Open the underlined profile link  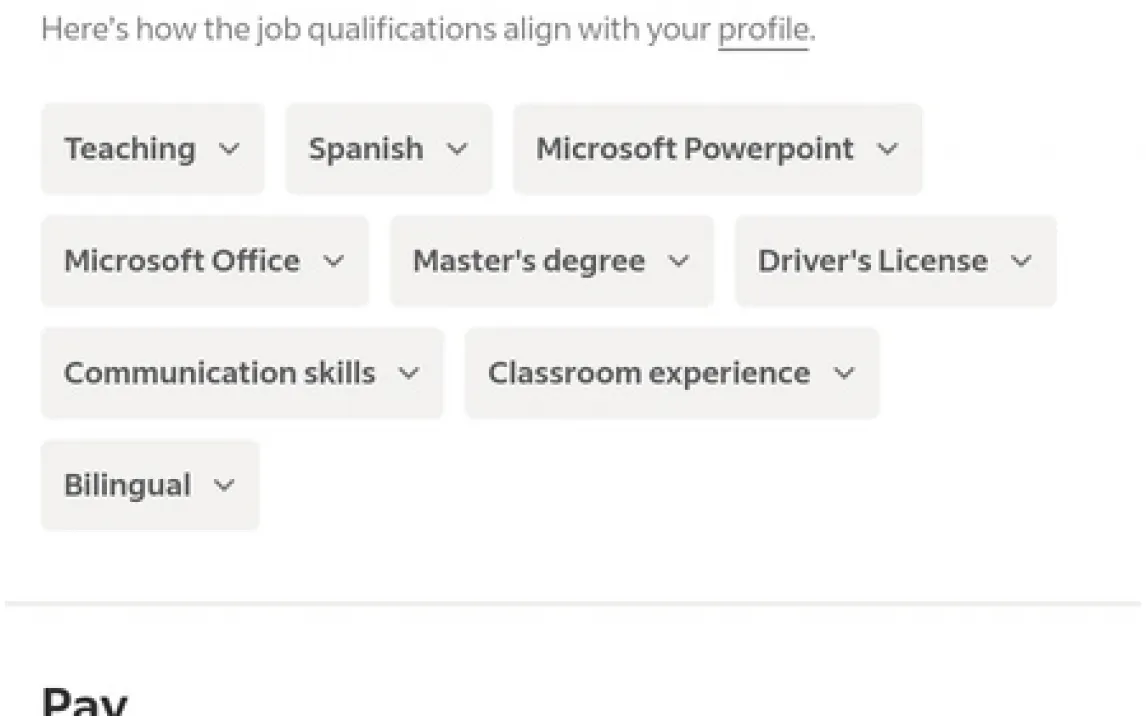pyautogui.click(x=762, y=30)
